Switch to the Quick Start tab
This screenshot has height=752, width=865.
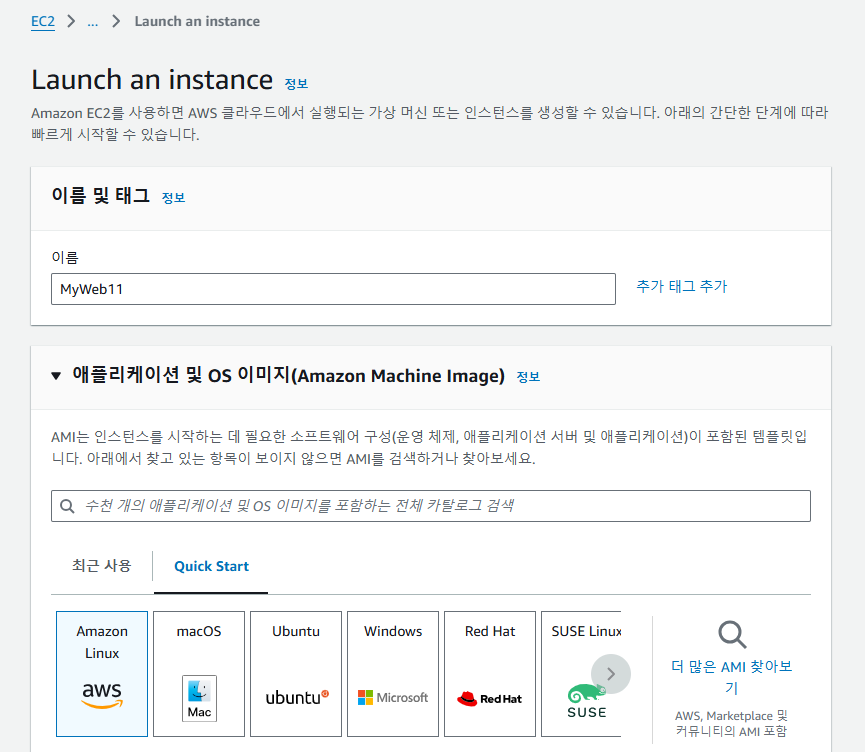point(211,567)
